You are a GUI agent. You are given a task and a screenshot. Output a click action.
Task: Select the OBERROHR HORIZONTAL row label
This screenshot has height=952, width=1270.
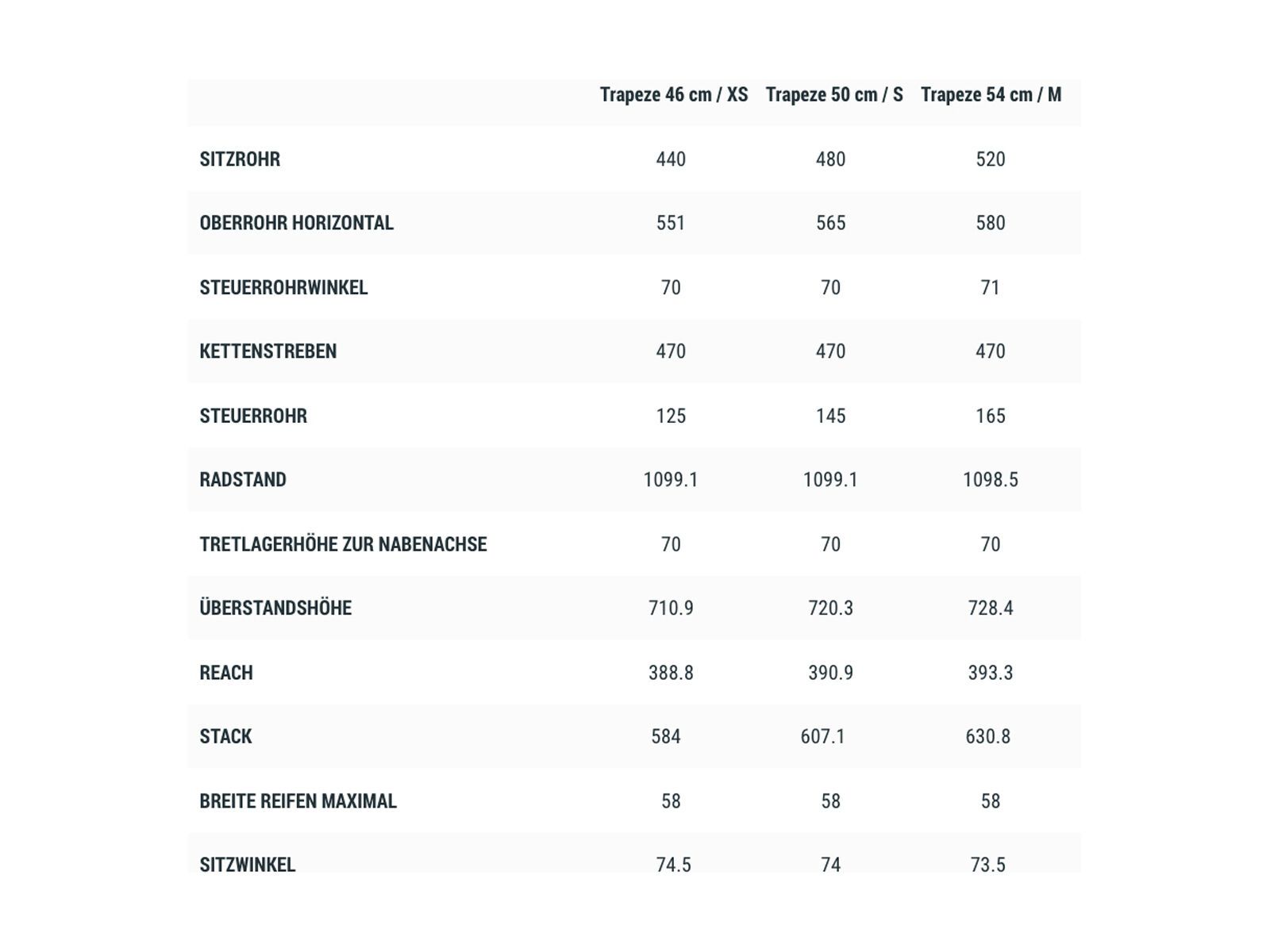click(x=296, y=223)
